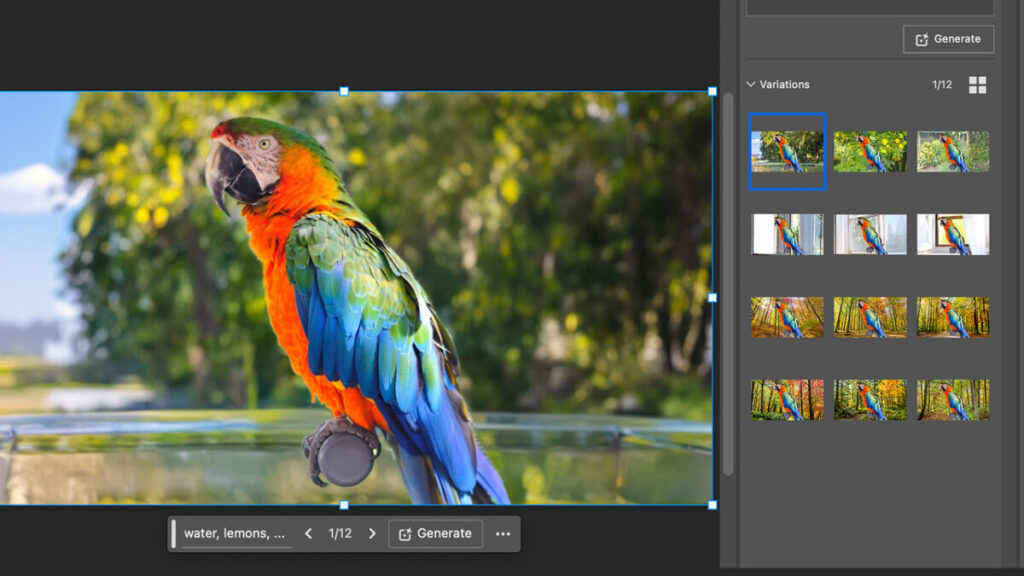Open the three-dots more options menu
The height and width of the screenshot is (576, 1024).
tap(503, 534)
